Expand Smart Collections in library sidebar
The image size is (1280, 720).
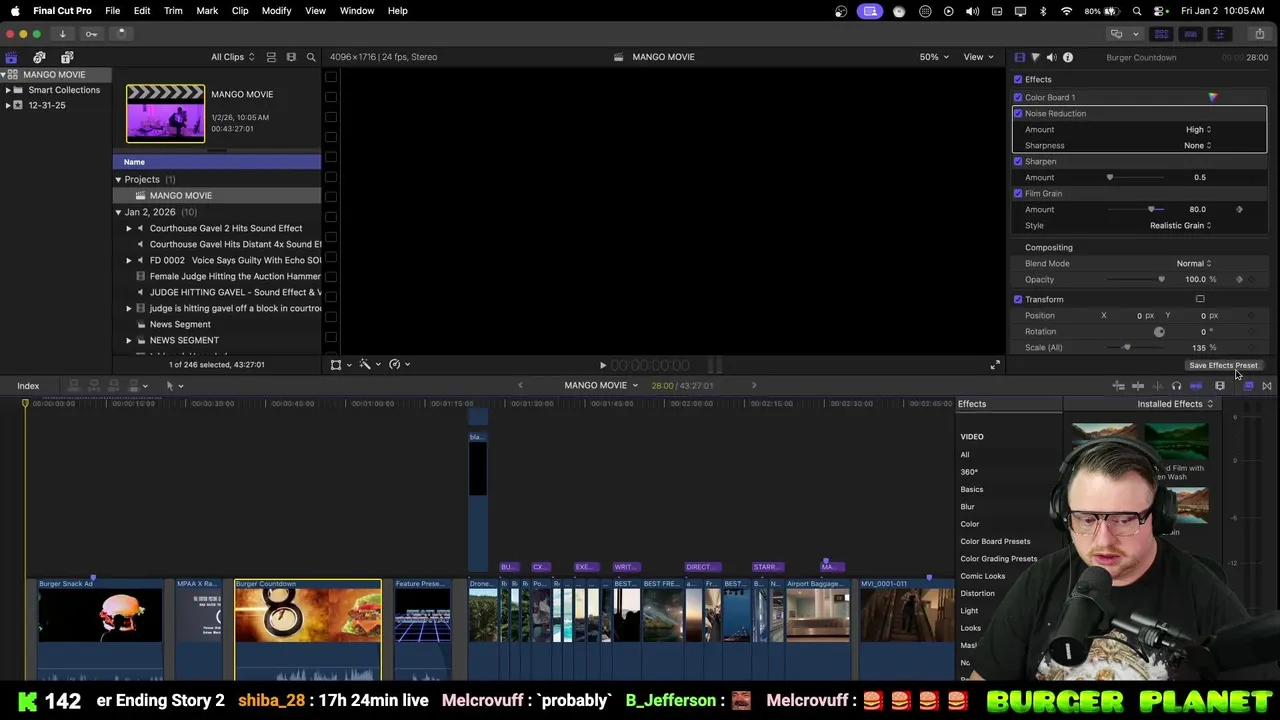pos(8,90)
